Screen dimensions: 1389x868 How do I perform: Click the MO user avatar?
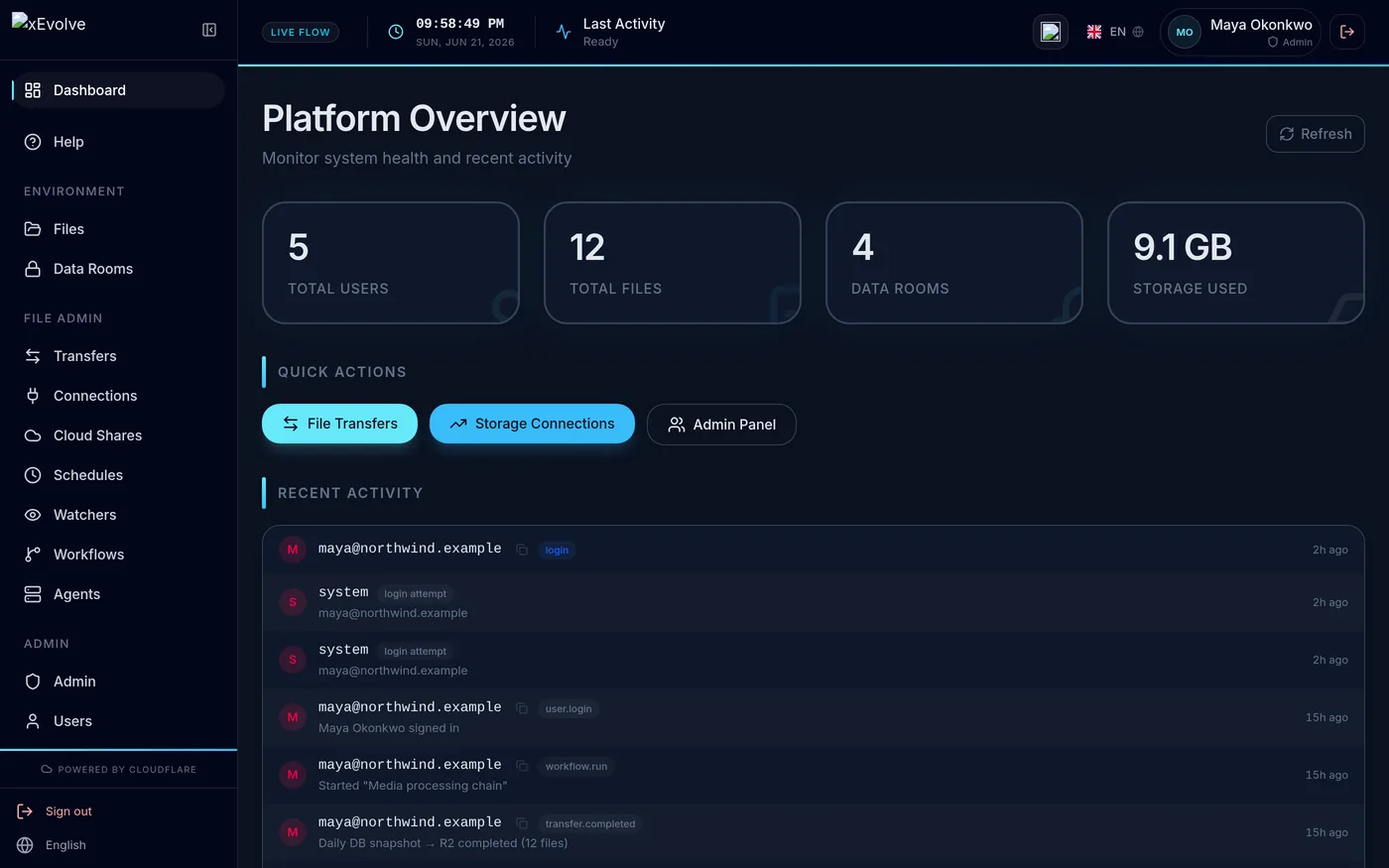coord(1185,32)
